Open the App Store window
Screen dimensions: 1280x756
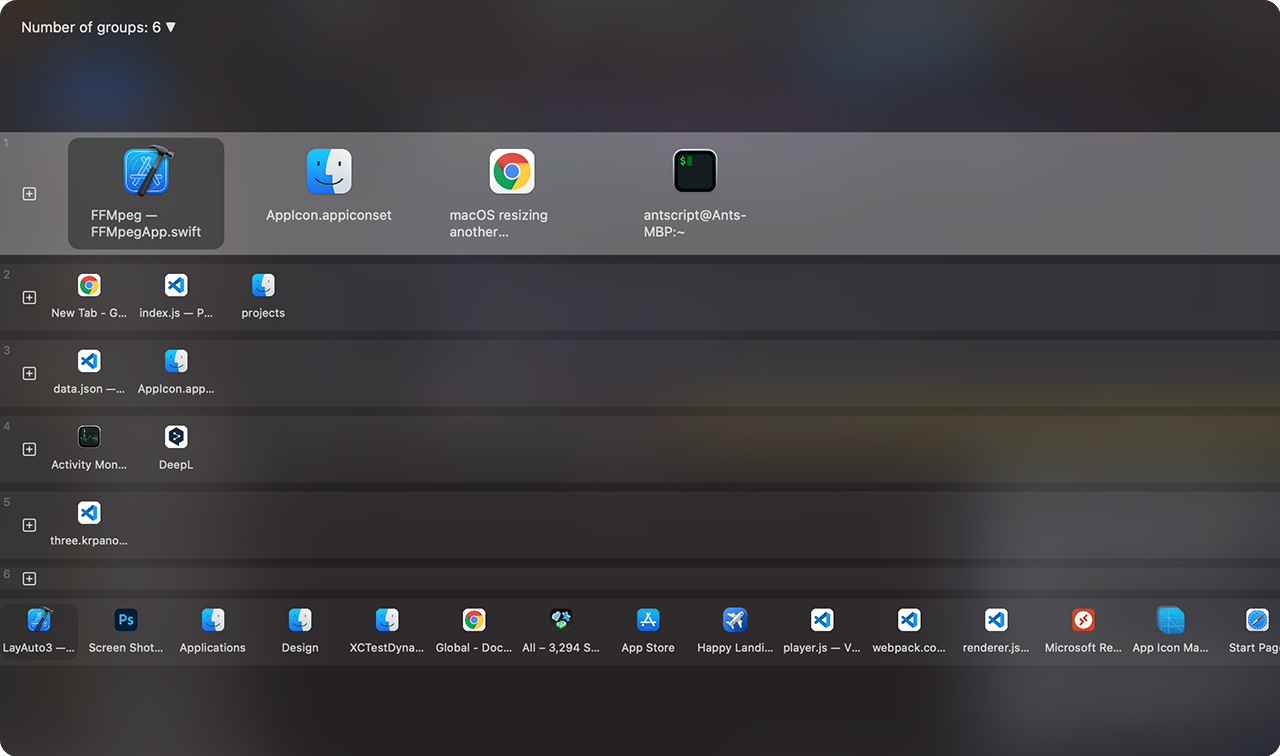click(x=648, y=631)
